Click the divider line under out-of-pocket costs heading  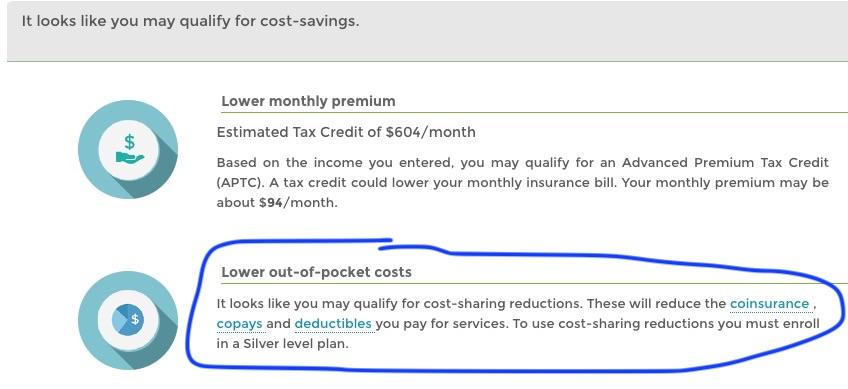(x=534, y=283)
